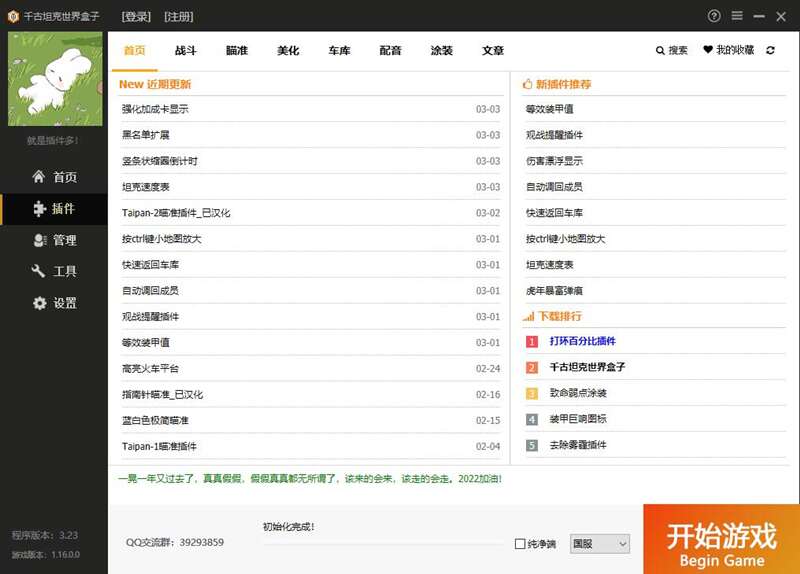Switch to the 战斗 tab
The width and height of the screenshot is (800, 574).
point(186,51)
